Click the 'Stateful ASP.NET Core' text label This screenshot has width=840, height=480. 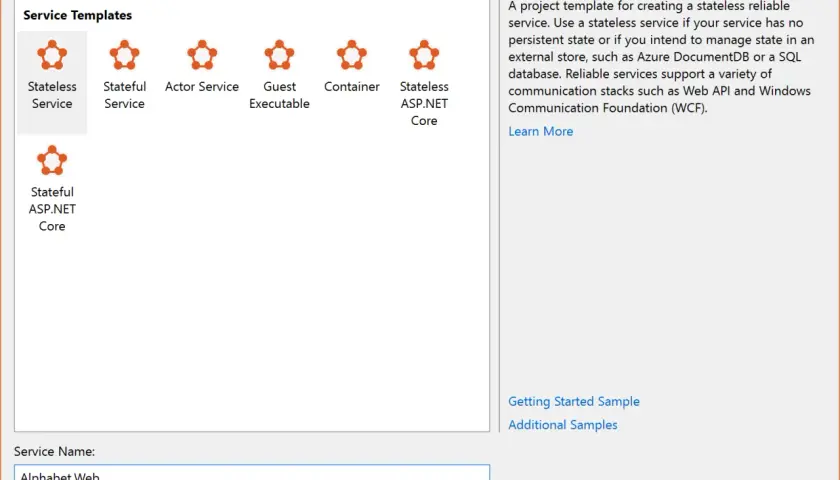52,209
